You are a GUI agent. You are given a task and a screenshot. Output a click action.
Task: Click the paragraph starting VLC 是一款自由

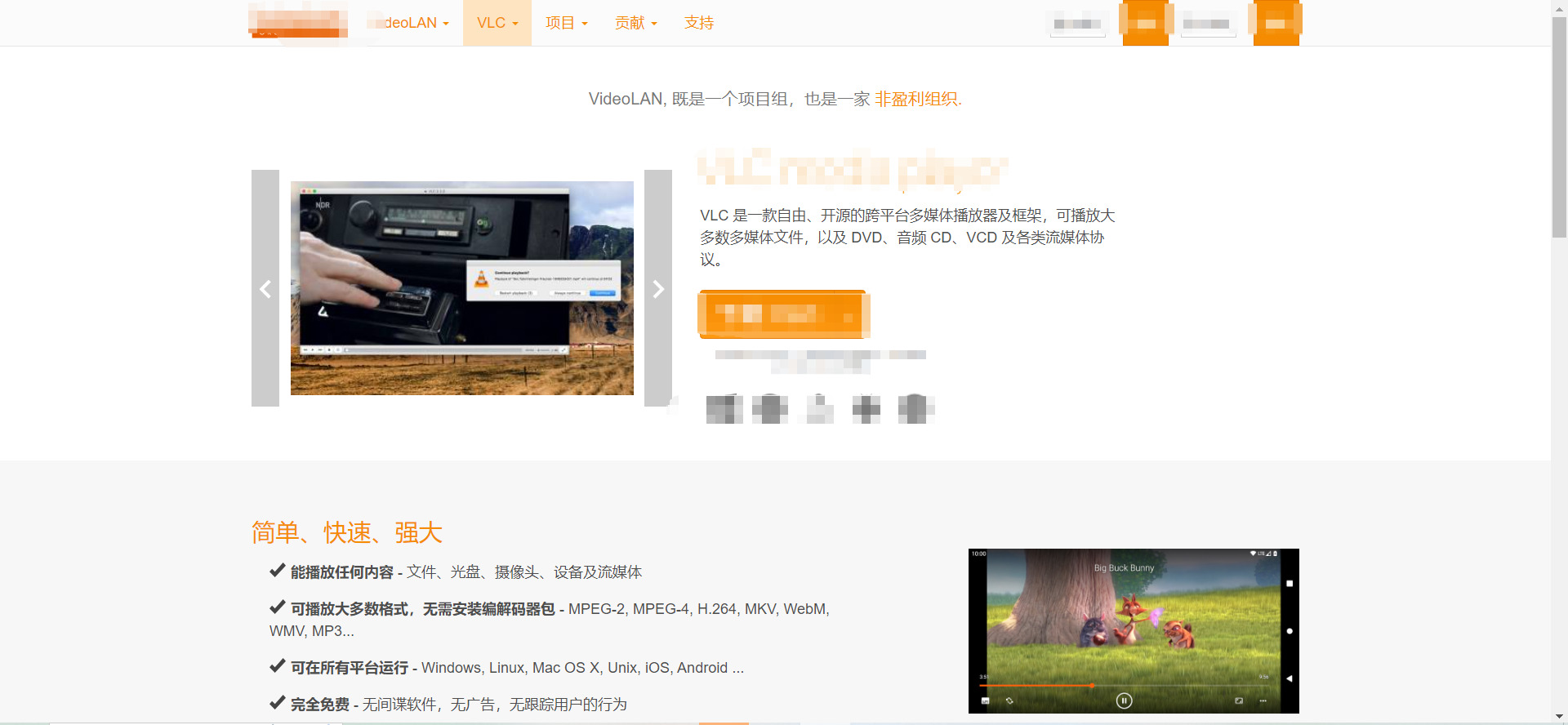pos(907,238)
